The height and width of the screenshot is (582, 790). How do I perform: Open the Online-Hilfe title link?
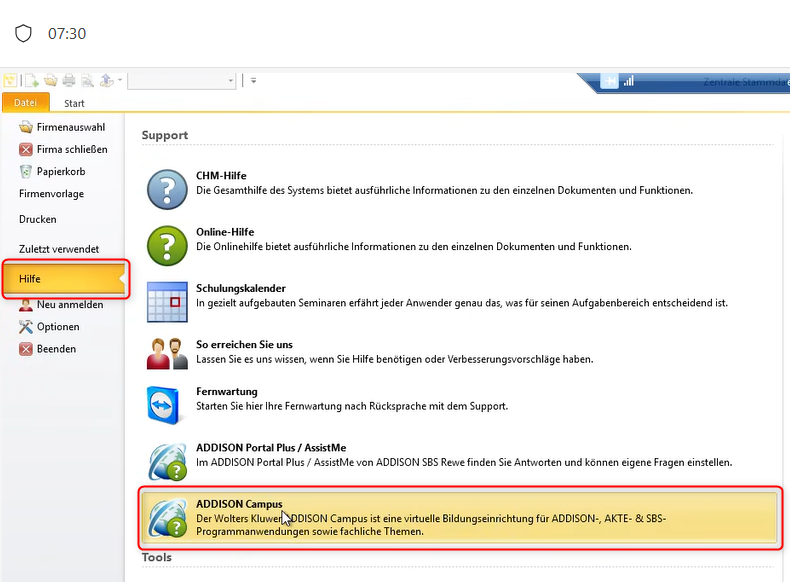click(225, 232)
